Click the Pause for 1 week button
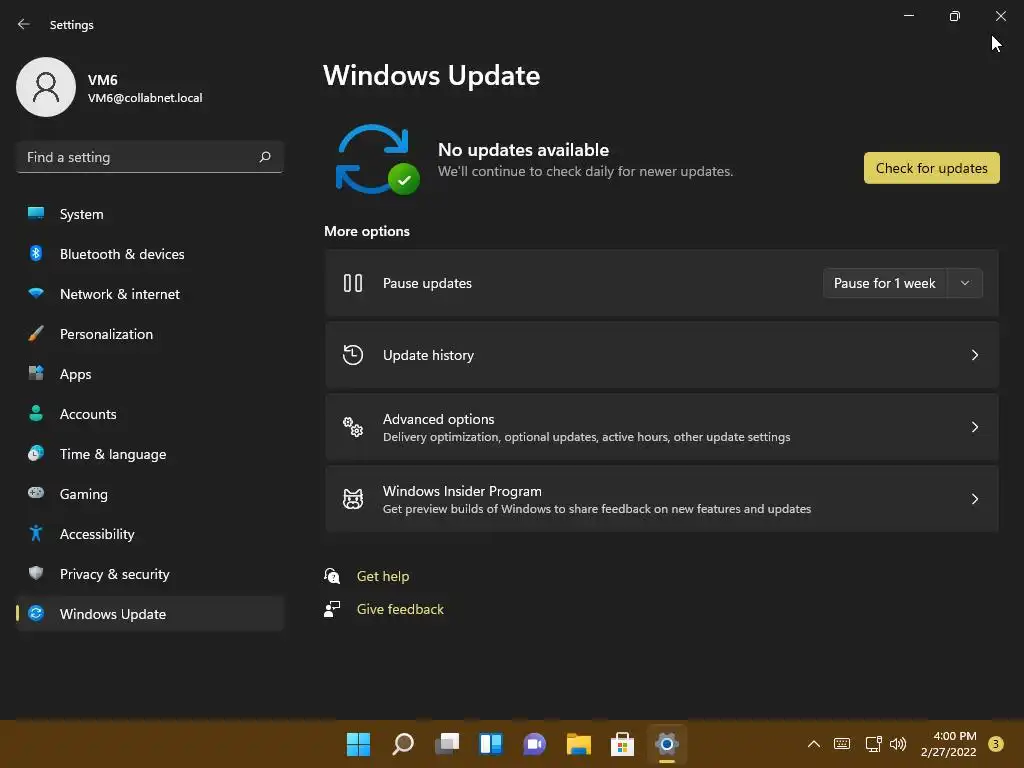 click(x=885, y=283)
